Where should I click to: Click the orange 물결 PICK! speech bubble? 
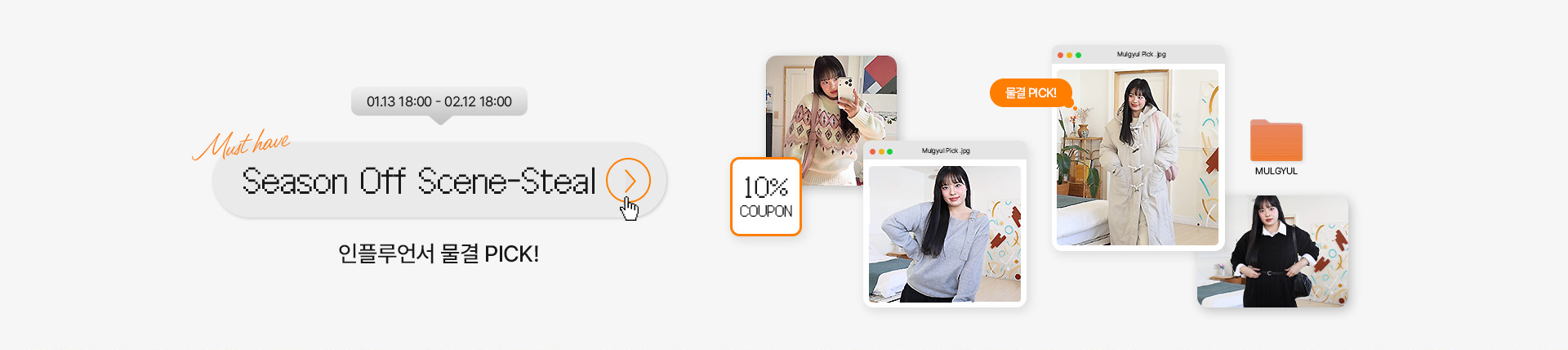coord(1031,93)
